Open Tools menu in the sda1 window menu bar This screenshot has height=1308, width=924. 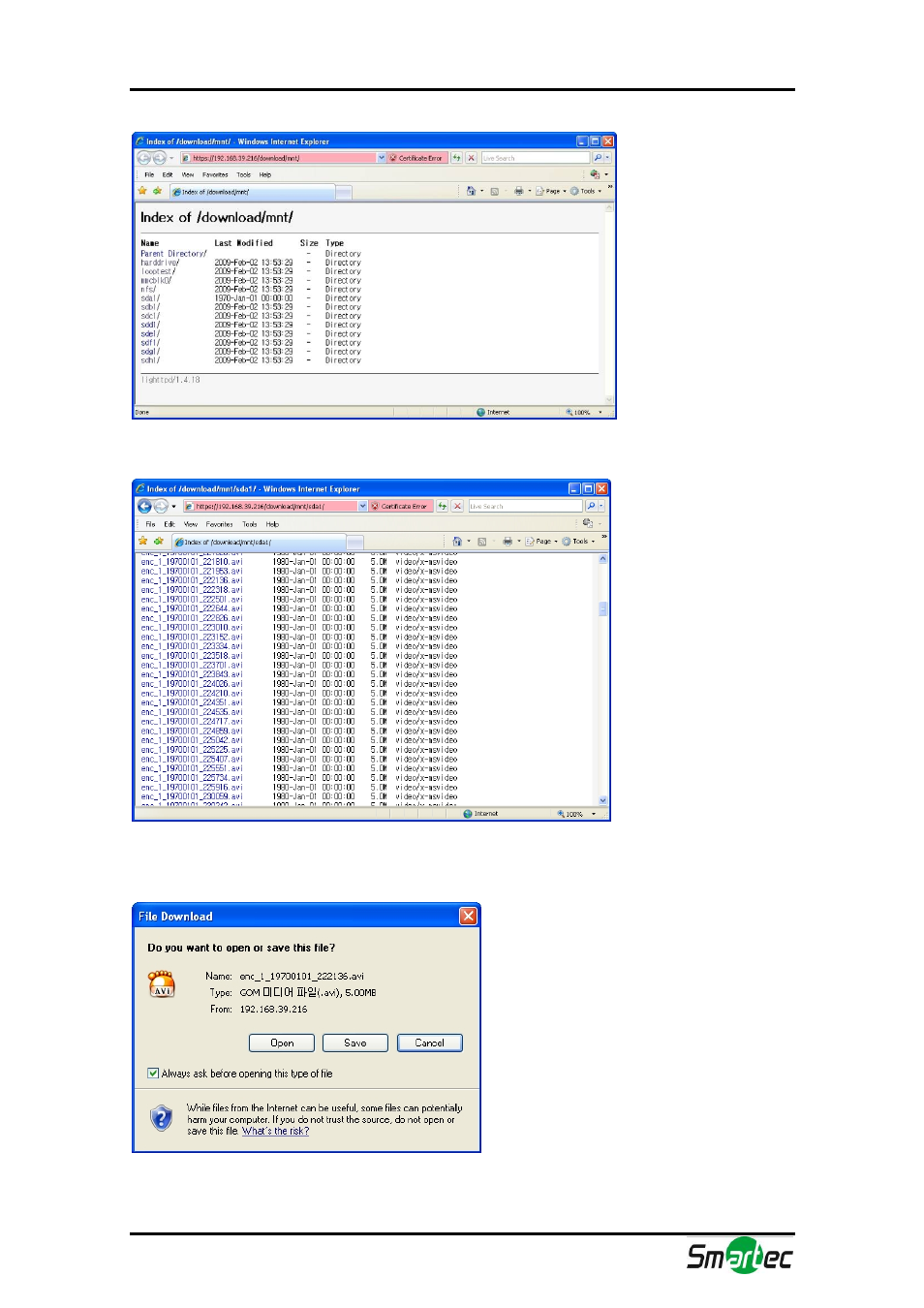(250, 524)
